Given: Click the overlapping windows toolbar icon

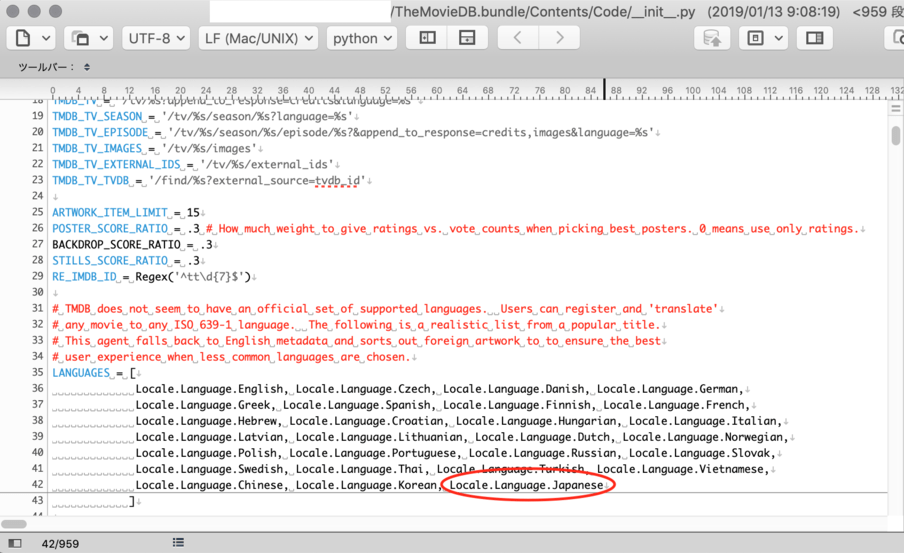Looking at the screenshot, I should point(80,38).
